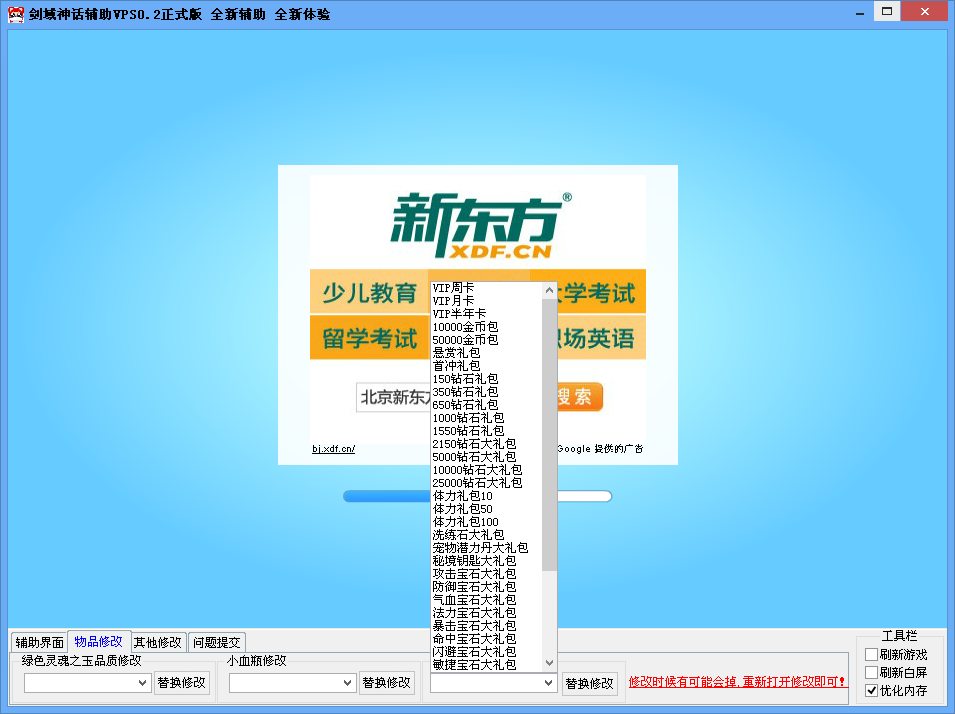This screenshot has width=955, height=714.
Task: Select the 闪避宝石大礼包 option
Action: pyautogui.click(x=486, y=652)
